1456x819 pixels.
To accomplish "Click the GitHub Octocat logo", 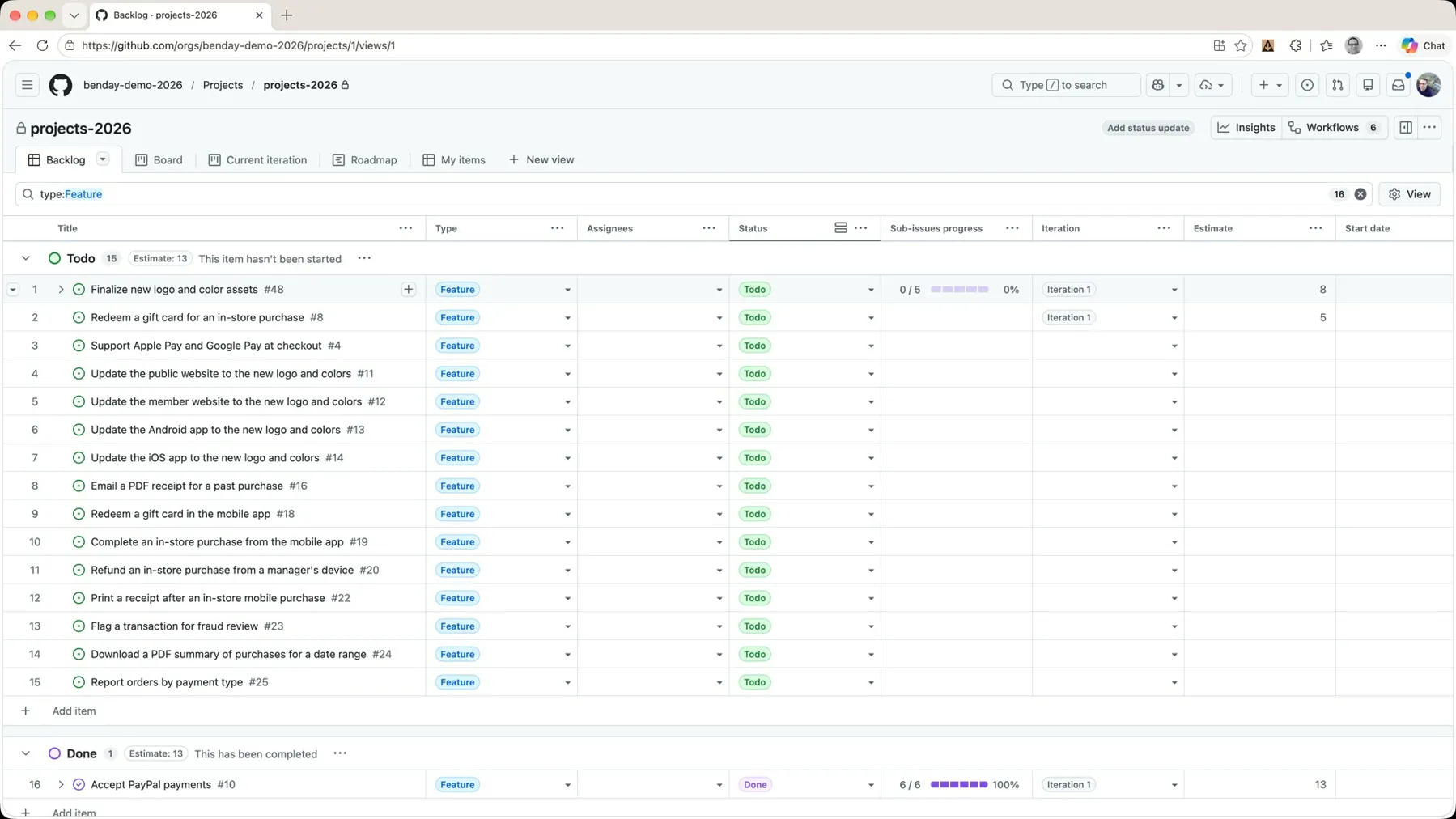I will click(x=61, y=85).
